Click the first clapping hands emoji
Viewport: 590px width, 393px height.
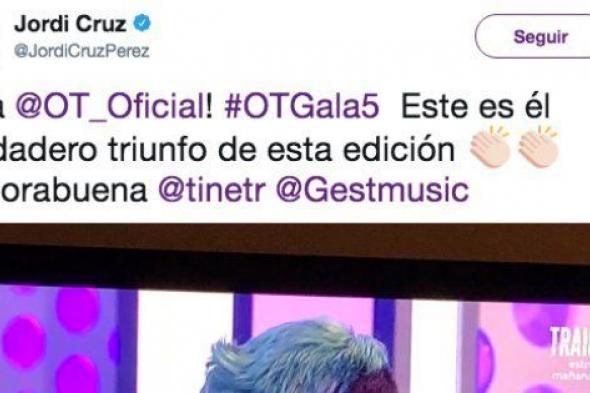(x=490, y=147)
